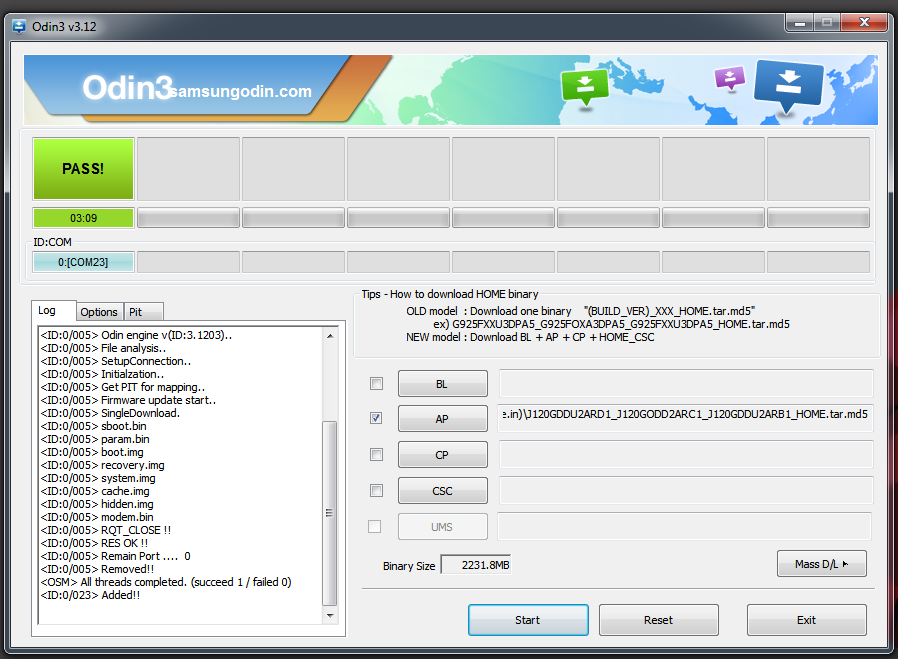898x659 pixels.
Task: Click the log vertical scrollbar thumb
Action: (x=330, y=513)
